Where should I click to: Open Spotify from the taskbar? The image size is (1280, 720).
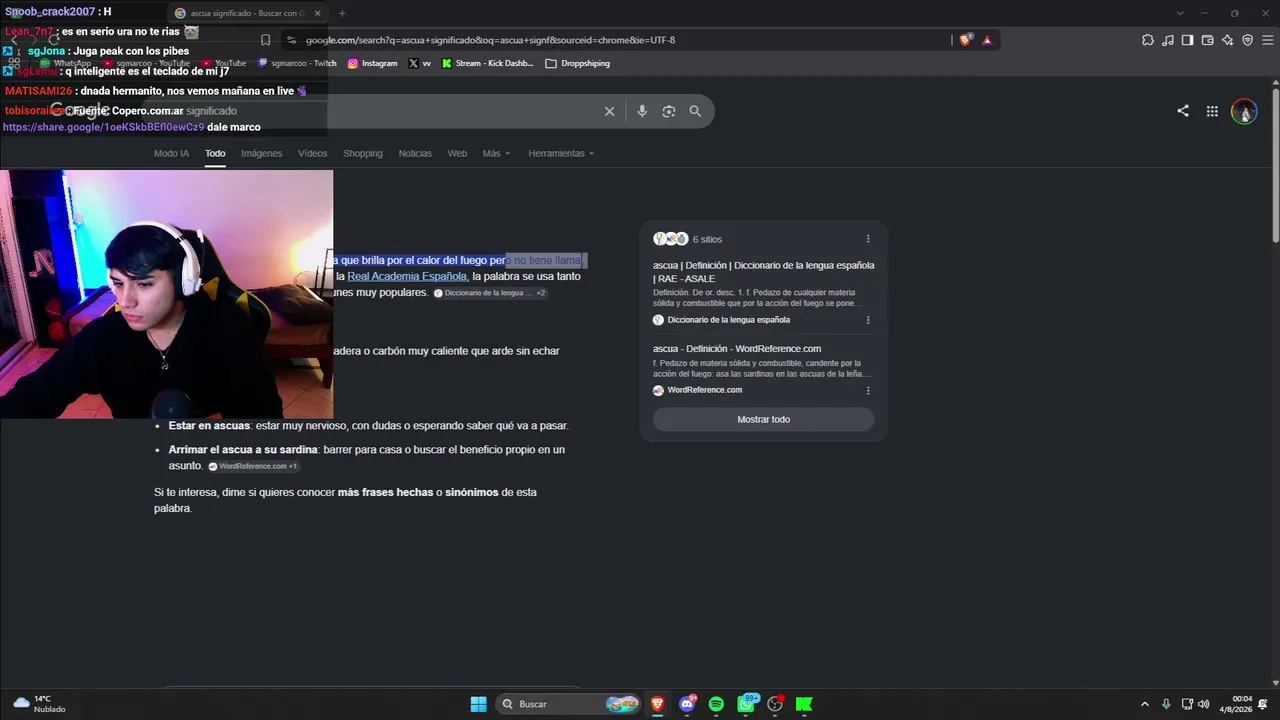click(716, 704)
